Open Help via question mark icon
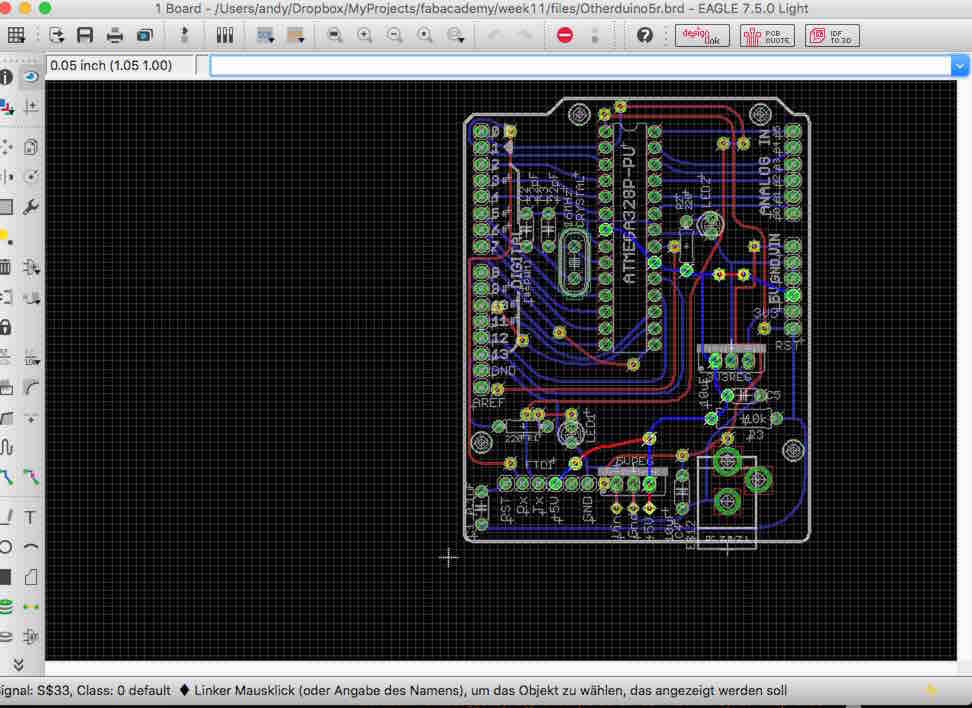 click(x=645, y=35)
